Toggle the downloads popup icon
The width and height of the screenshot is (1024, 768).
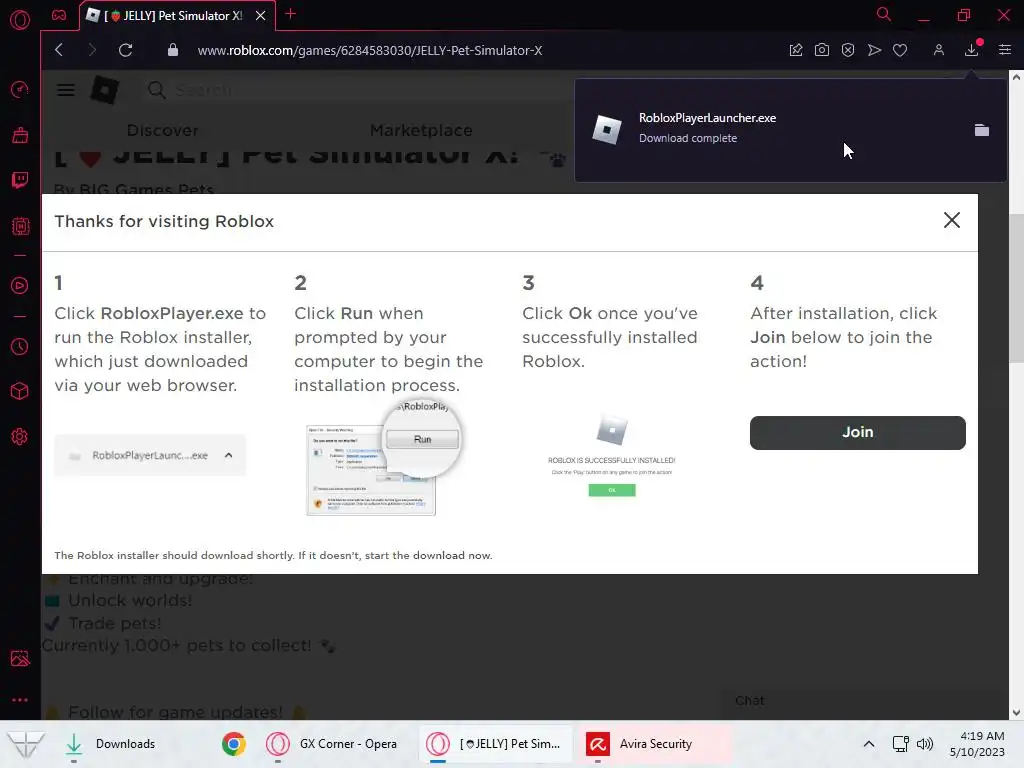coord(972,49)
